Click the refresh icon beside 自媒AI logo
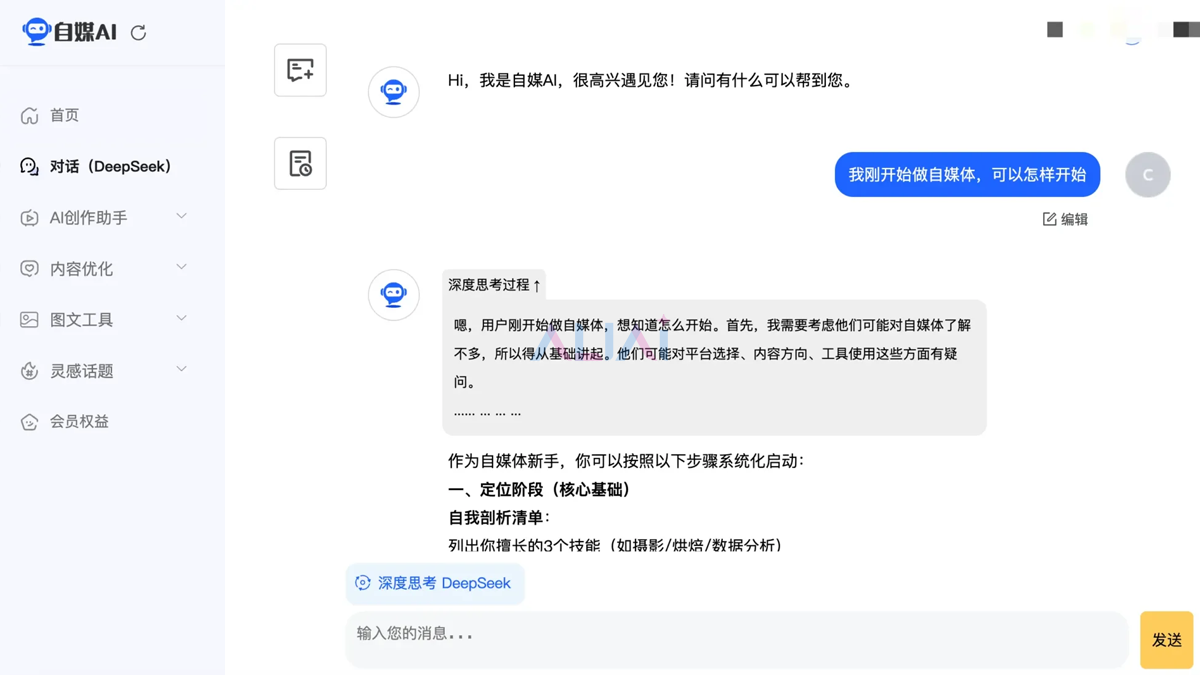This screenshot has width=1200, height=675. tap(139, 33)
